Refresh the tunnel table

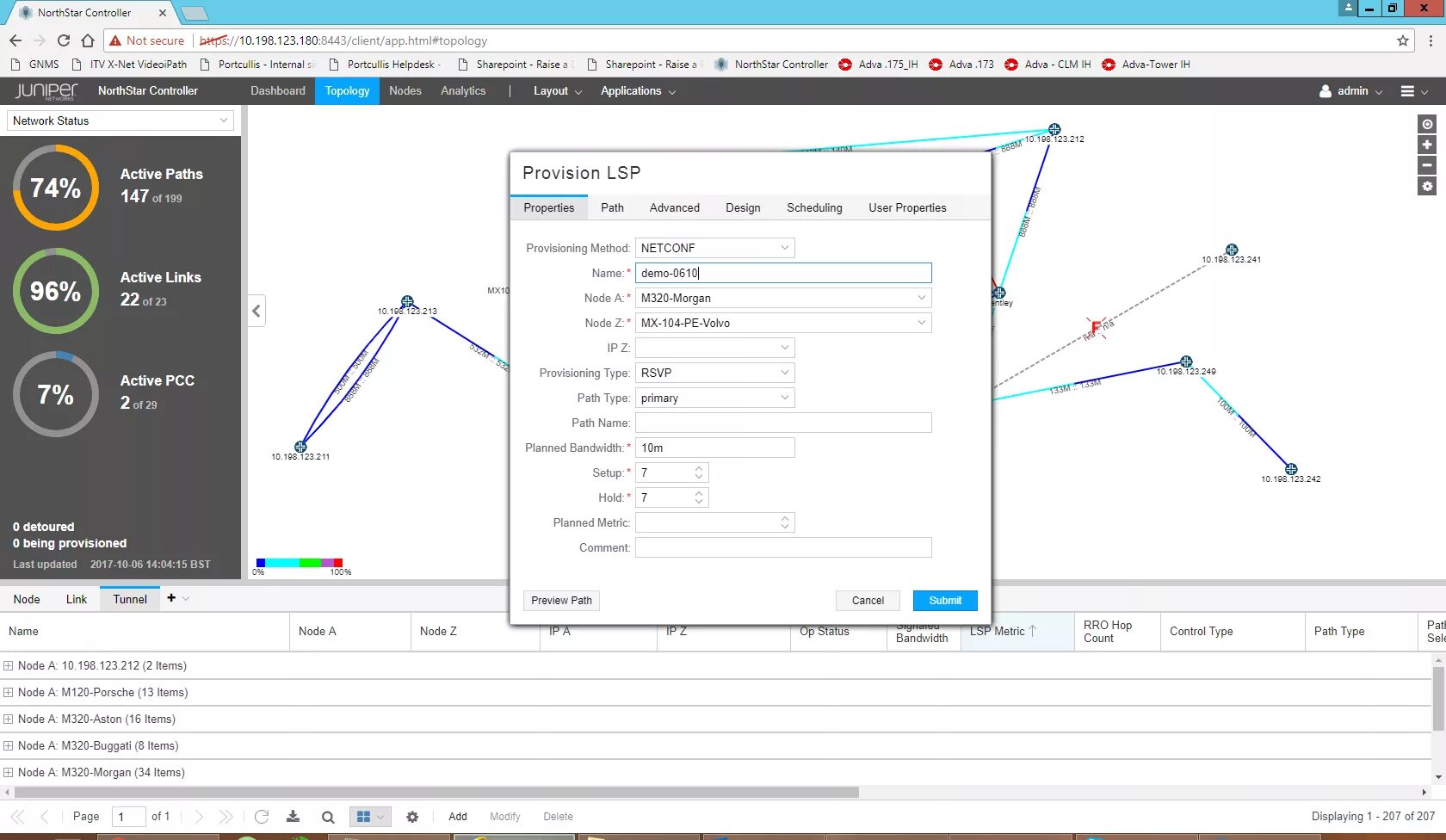(262, 817)
